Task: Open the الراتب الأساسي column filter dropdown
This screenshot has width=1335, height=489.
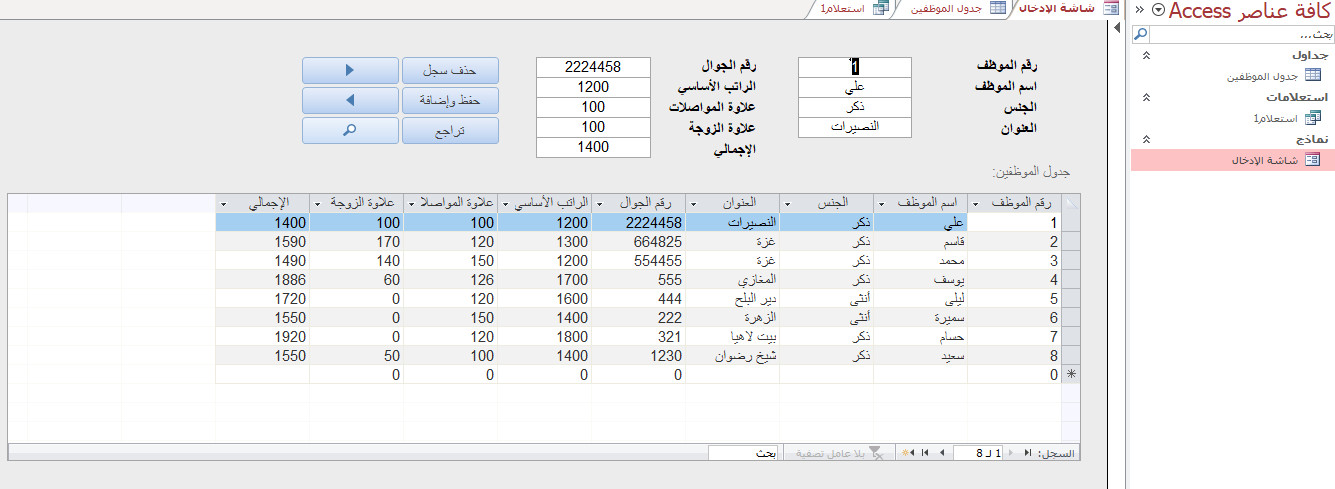Action: tap(506, 203)
